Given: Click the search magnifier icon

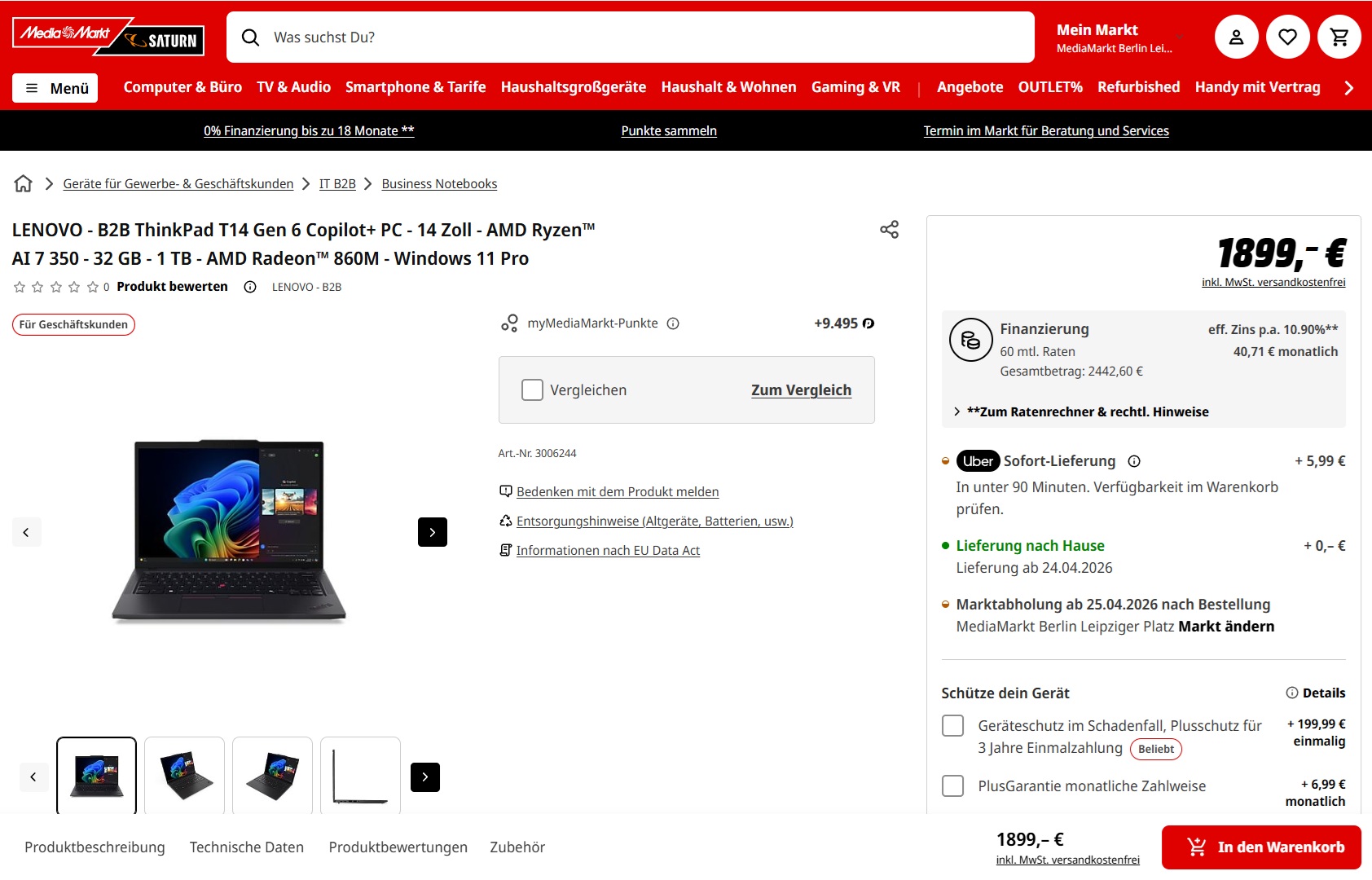Looking at the screenshot, I should tap(251, 37).
